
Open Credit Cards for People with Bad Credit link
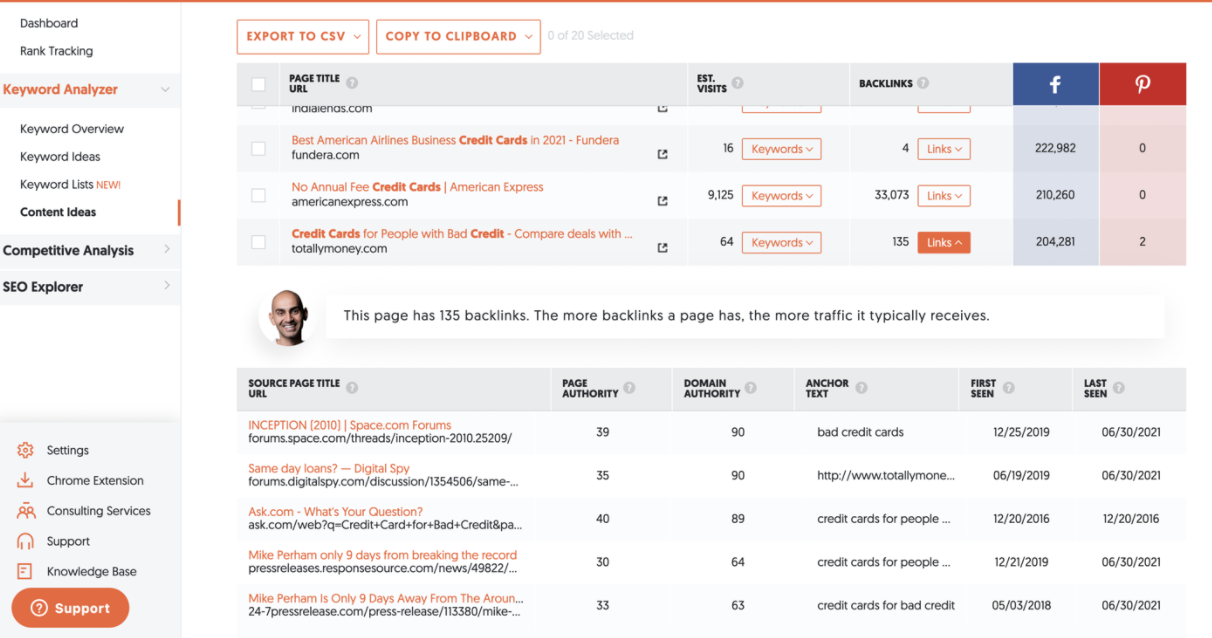point(462,234)
